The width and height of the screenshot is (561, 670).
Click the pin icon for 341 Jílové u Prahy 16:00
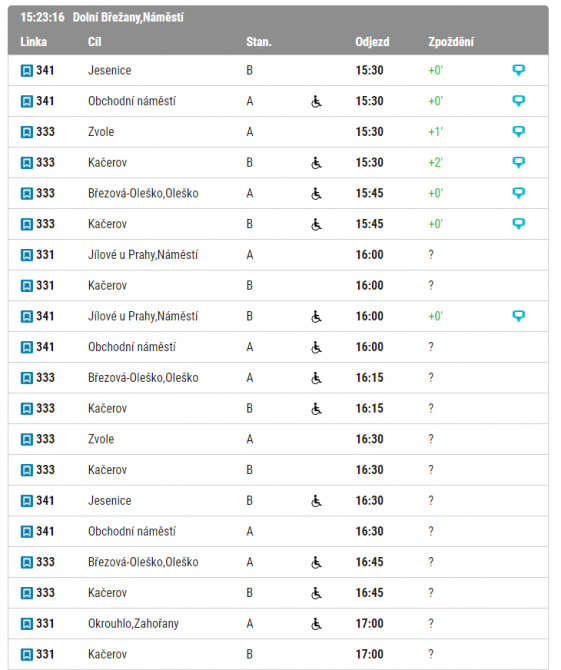tap(518, 316)
